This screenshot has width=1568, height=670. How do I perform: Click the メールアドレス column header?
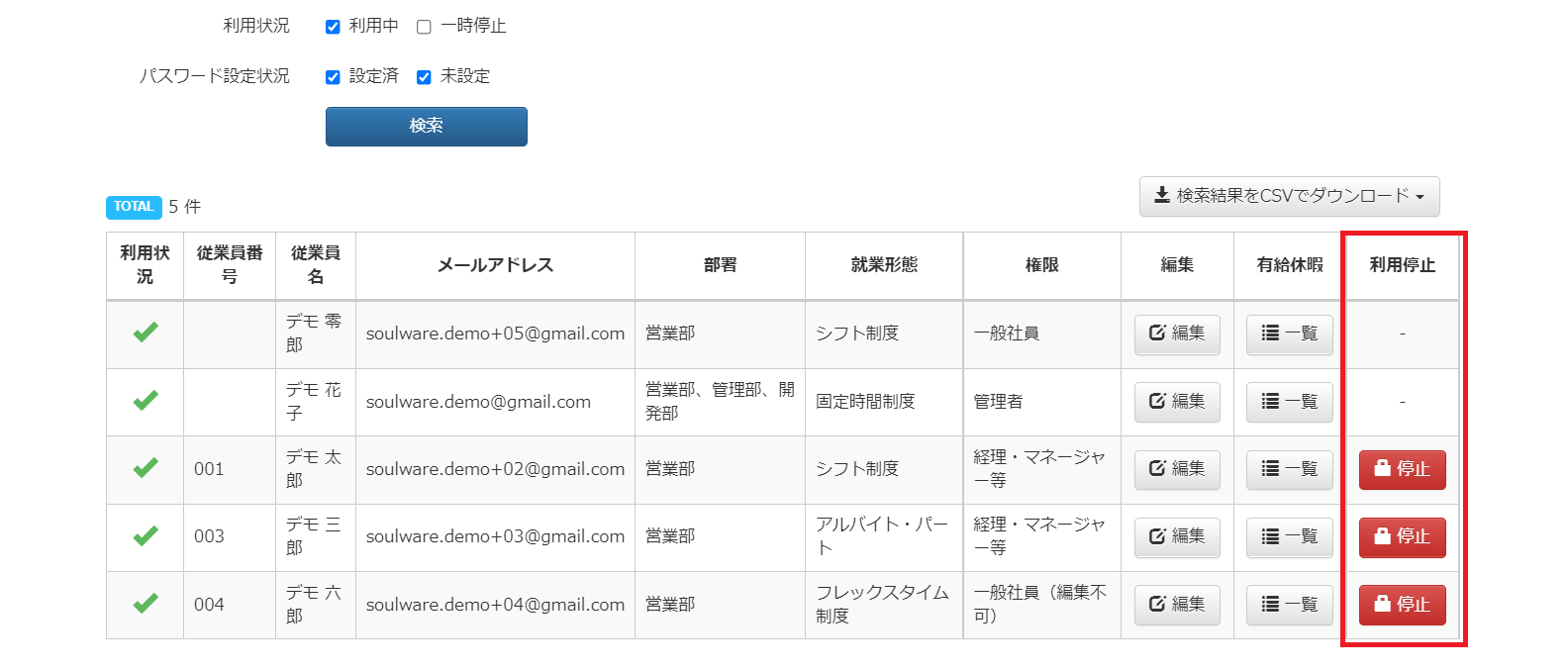pos(495,264)
